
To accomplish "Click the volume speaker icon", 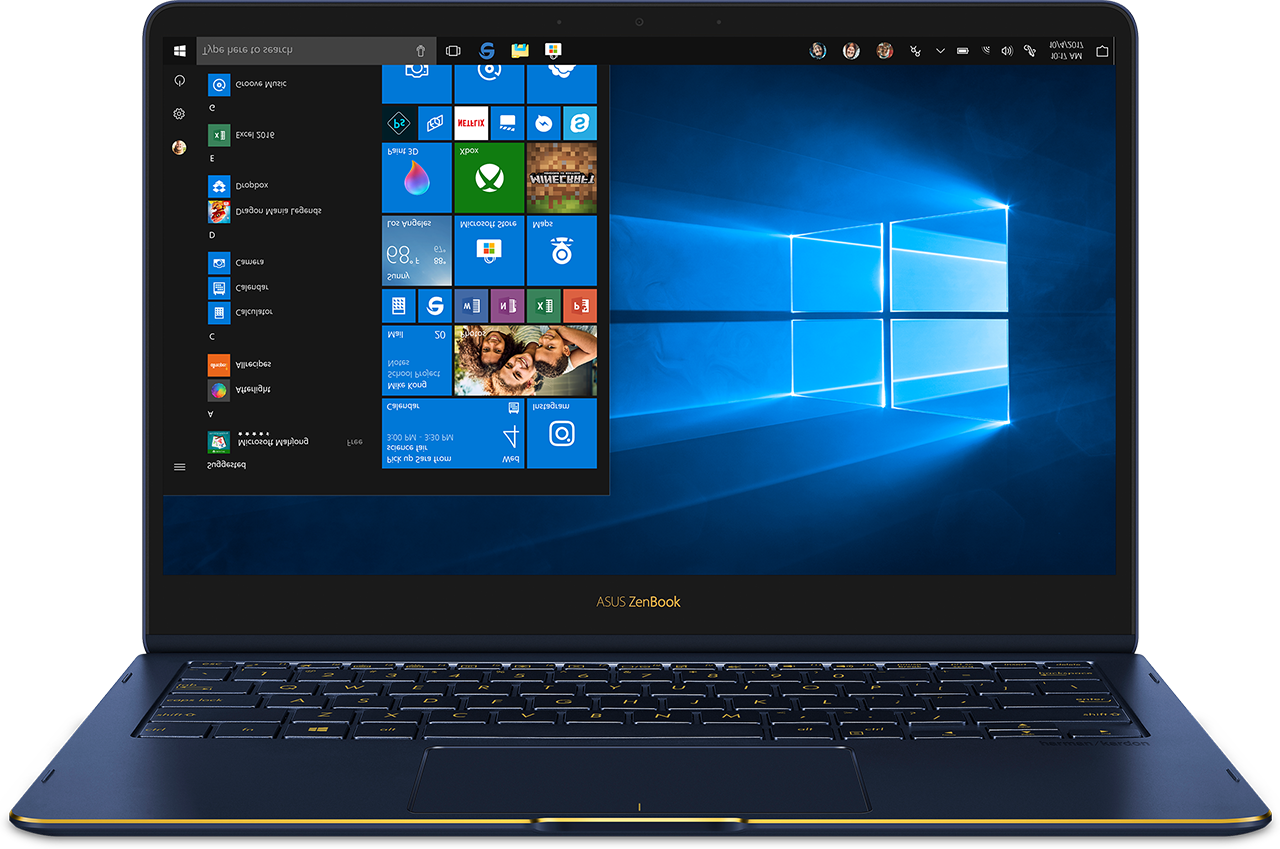I will pos(1007,50).
